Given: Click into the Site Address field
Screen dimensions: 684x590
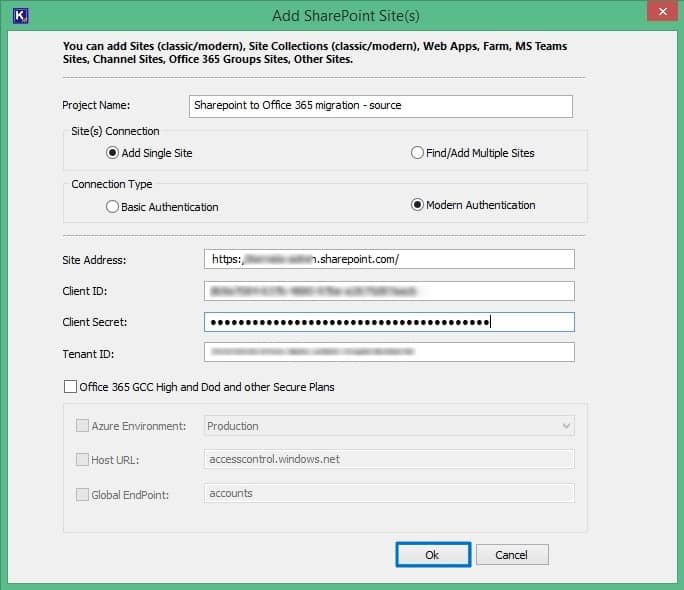Looking at the screenshot, I should [389, 259].
